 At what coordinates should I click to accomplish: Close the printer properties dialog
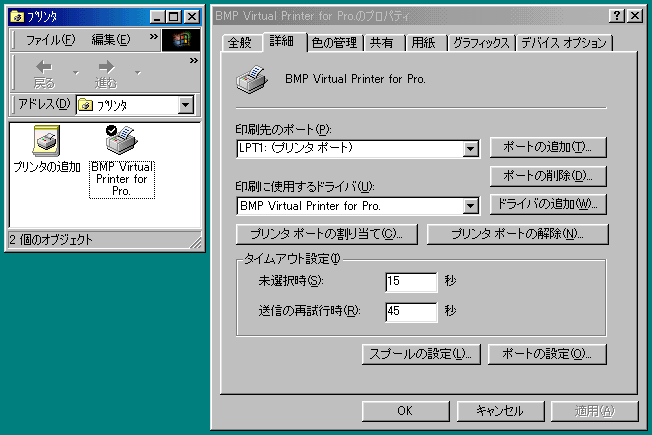pos(635,16)
